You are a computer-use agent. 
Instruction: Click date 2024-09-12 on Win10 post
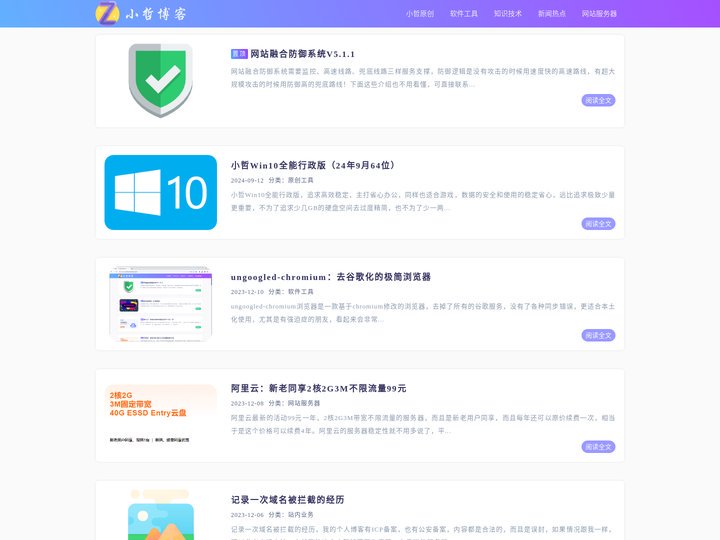click(247, 180)
